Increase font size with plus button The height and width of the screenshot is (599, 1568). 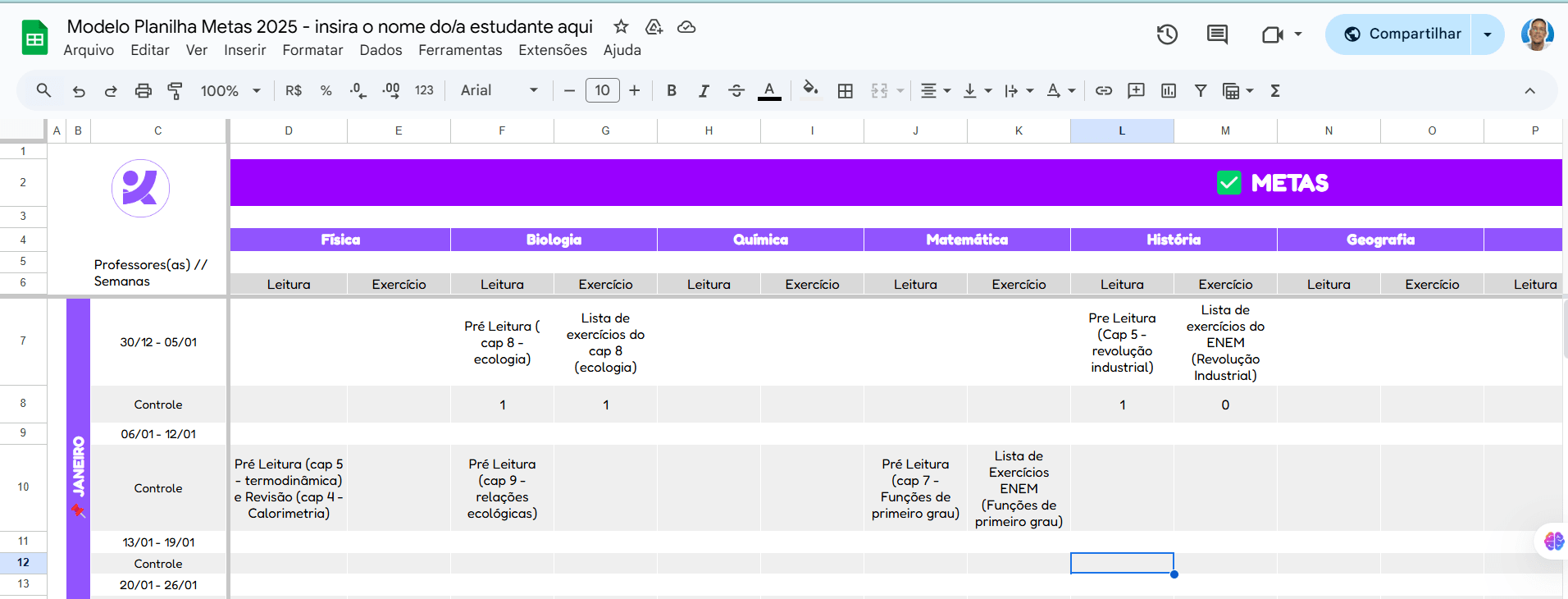(635, 90)
